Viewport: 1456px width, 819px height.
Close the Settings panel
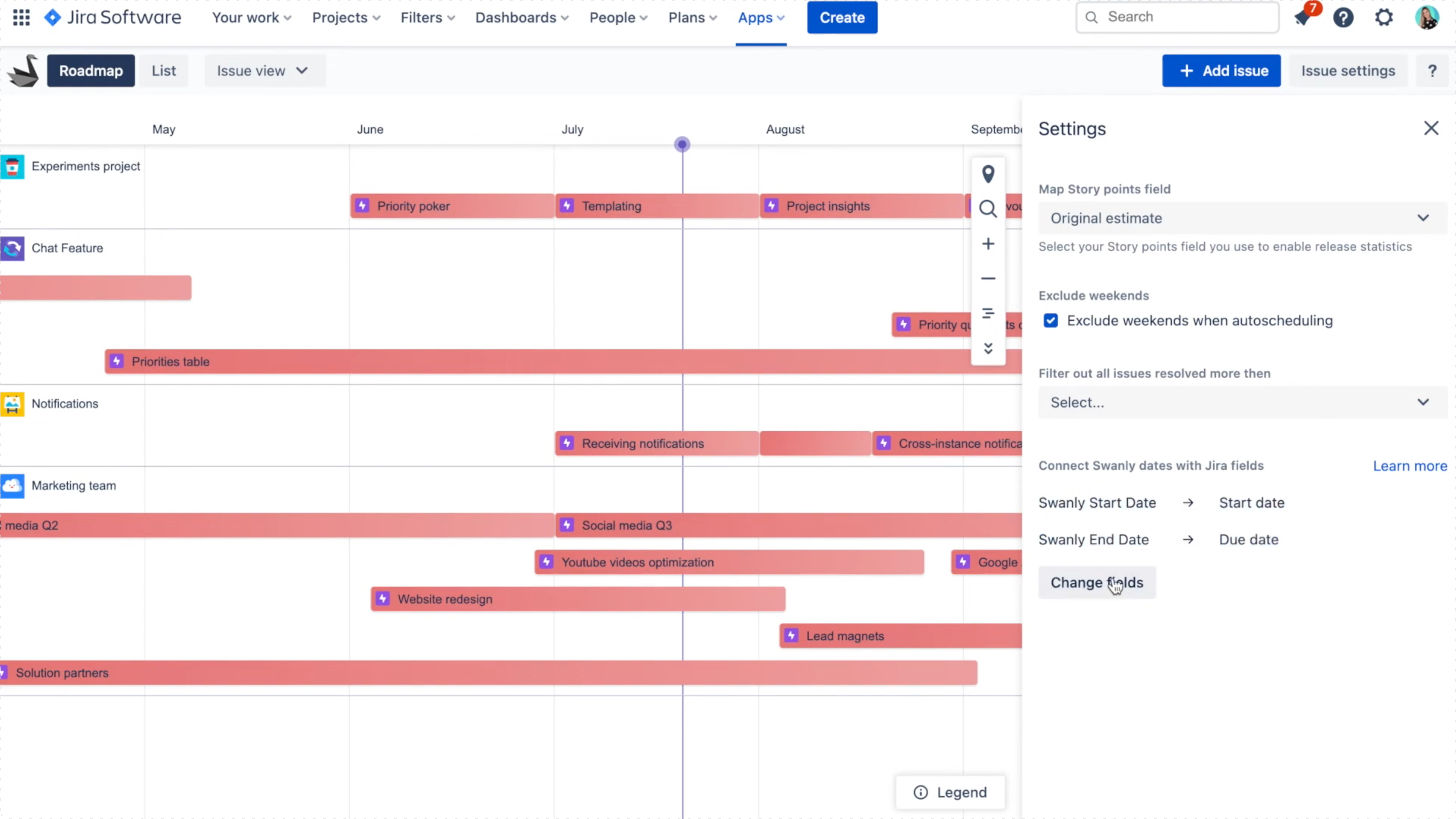(1431, 128)
